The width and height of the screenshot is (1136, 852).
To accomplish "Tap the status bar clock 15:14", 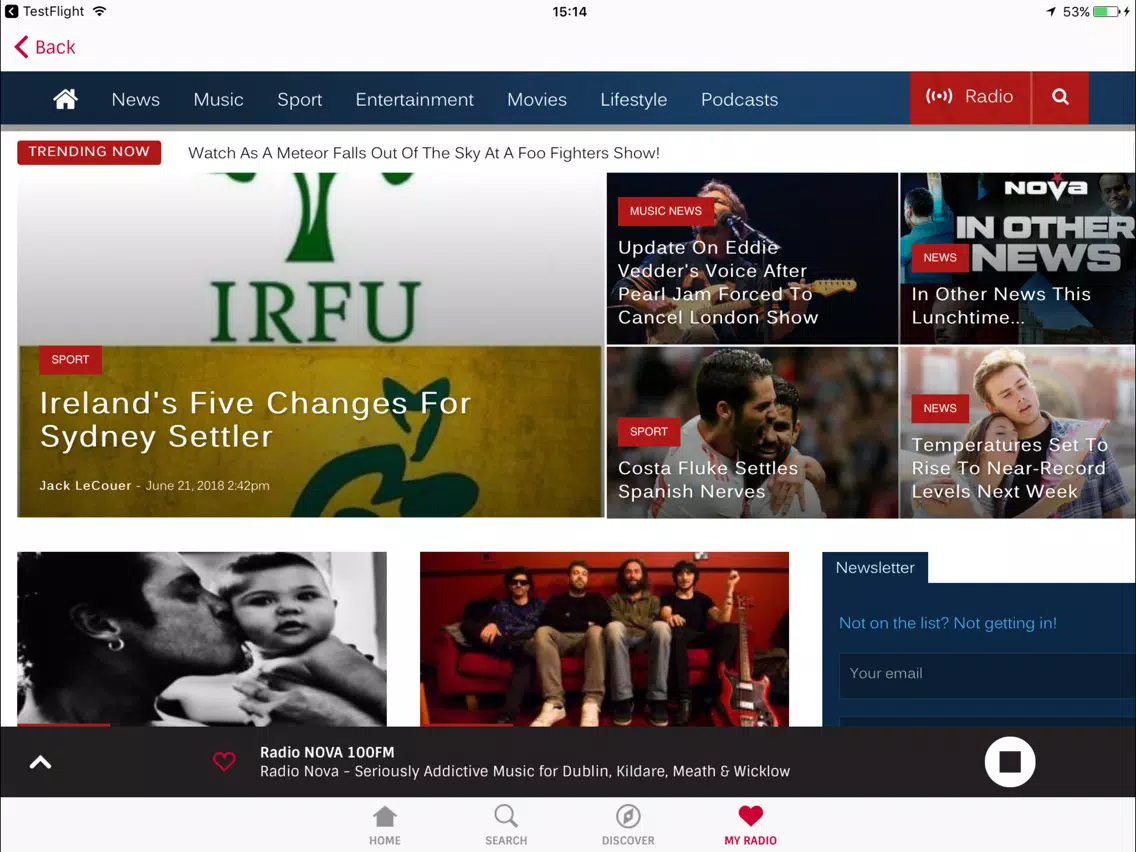I will (569, 12).
